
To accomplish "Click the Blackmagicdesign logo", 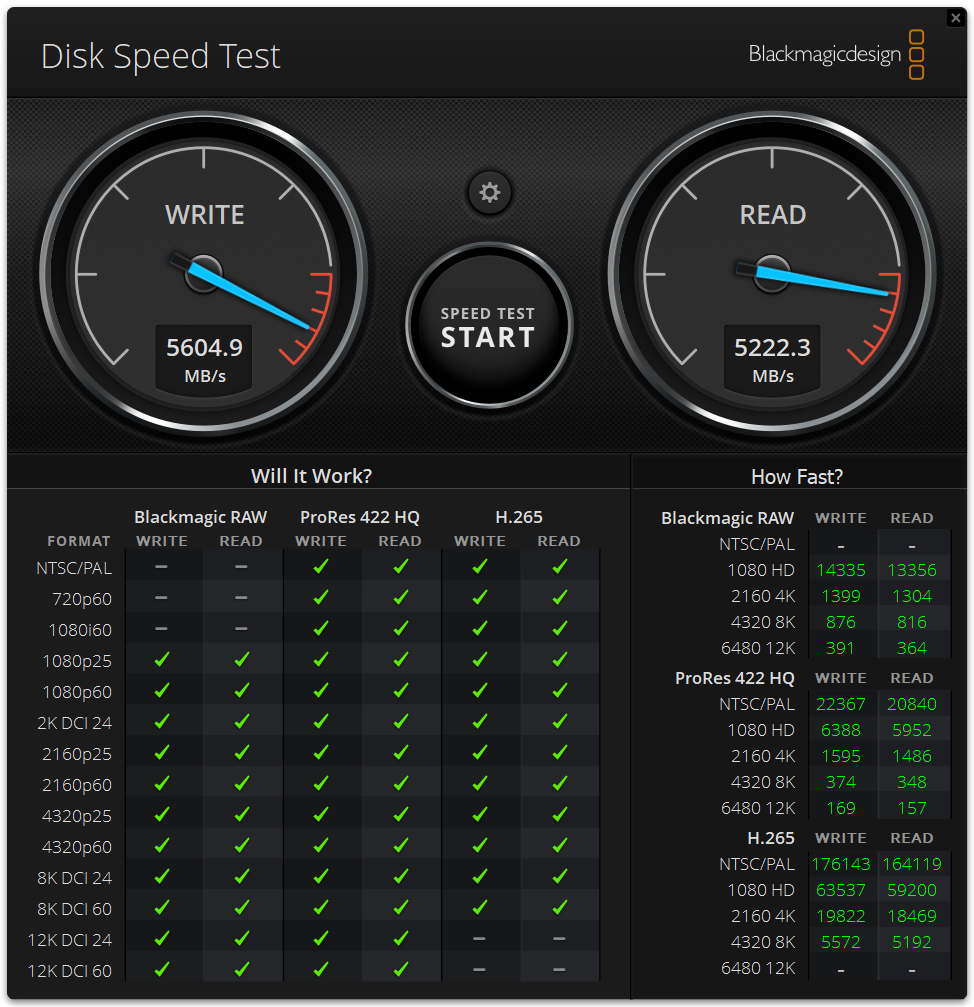I will tap(836, 54).
